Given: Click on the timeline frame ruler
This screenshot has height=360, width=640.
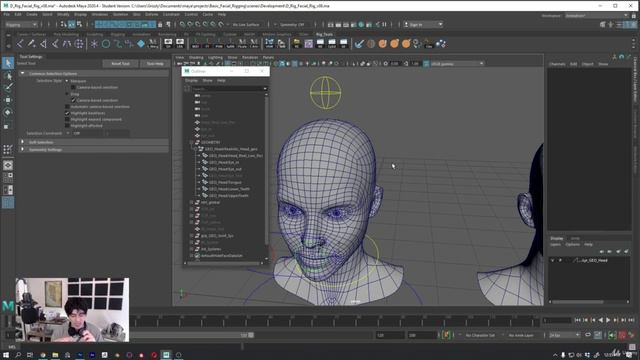Looking at the screenshot, I should pyautogui.click(x=334, y=320).
